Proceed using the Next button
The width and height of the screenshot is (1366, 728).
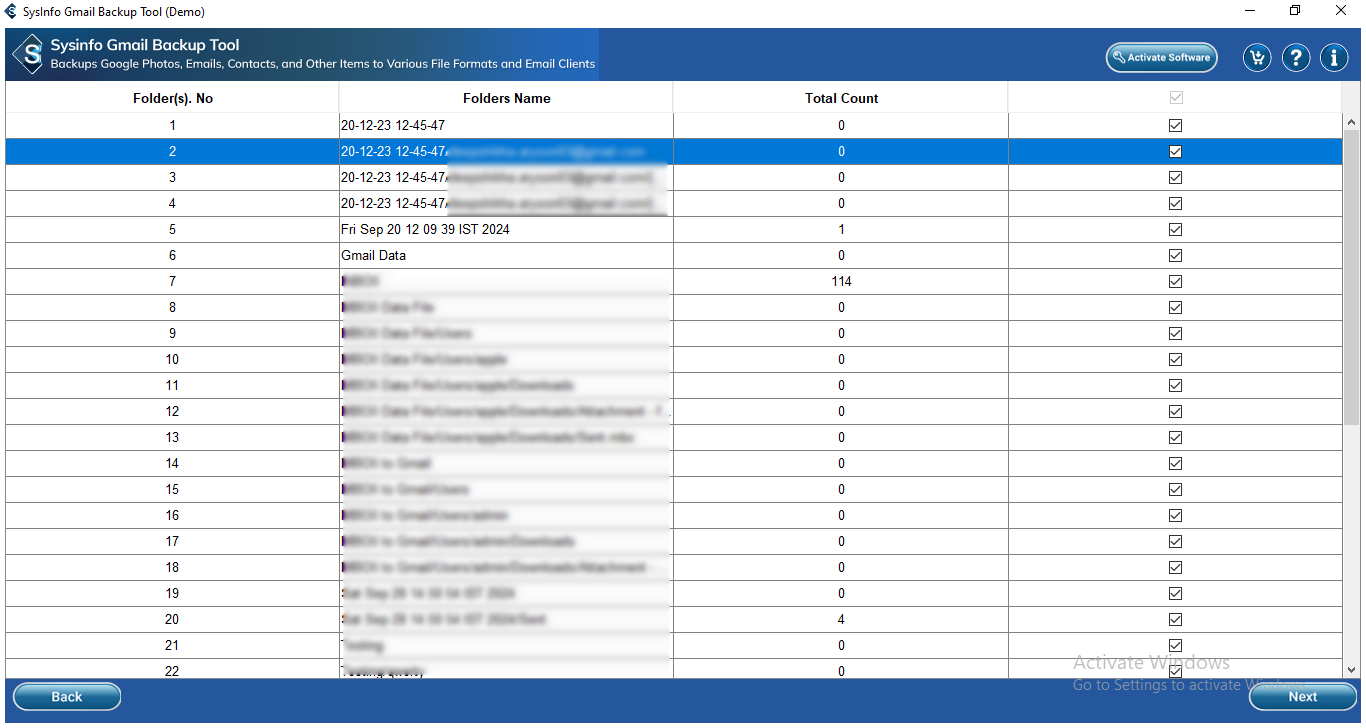coord(1302,696)
